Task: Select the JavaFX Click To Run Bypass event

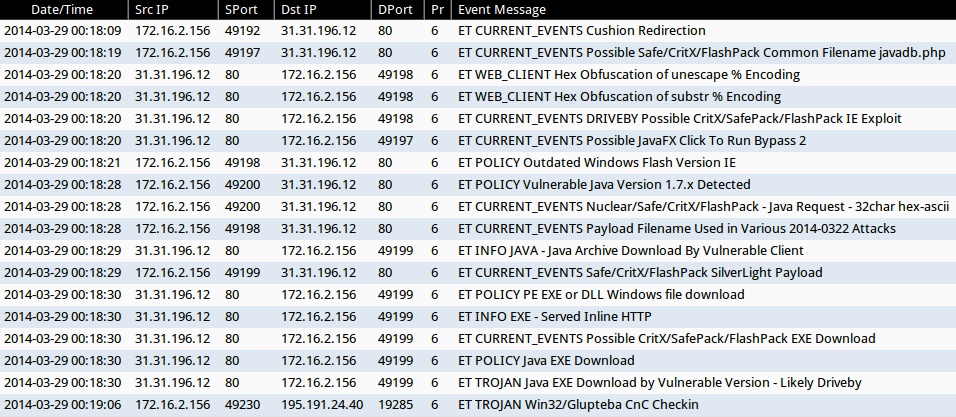Action: click(x=631, y=140)
